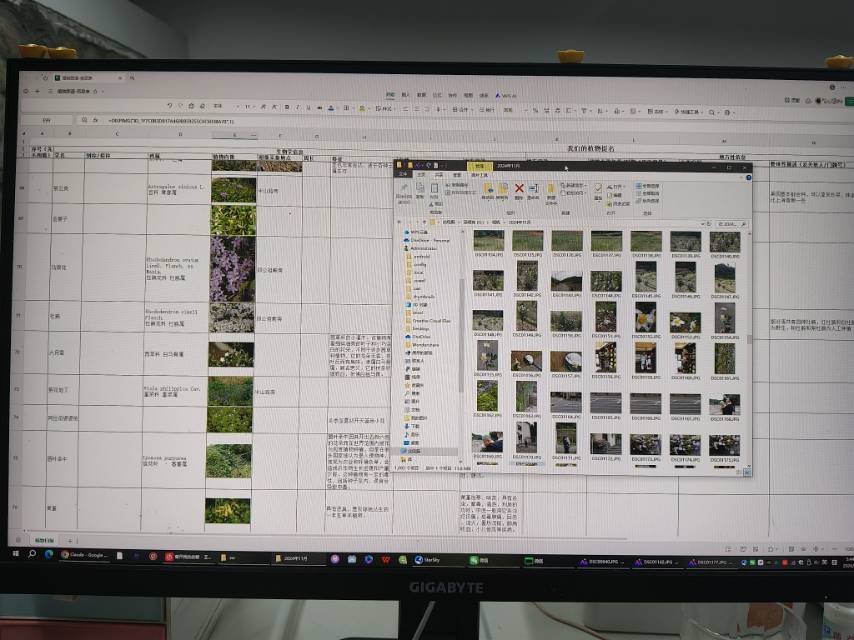Click Bold in the WPS spreadsheet toolbar
The image size is (854, 640).
tap(286, 106)
